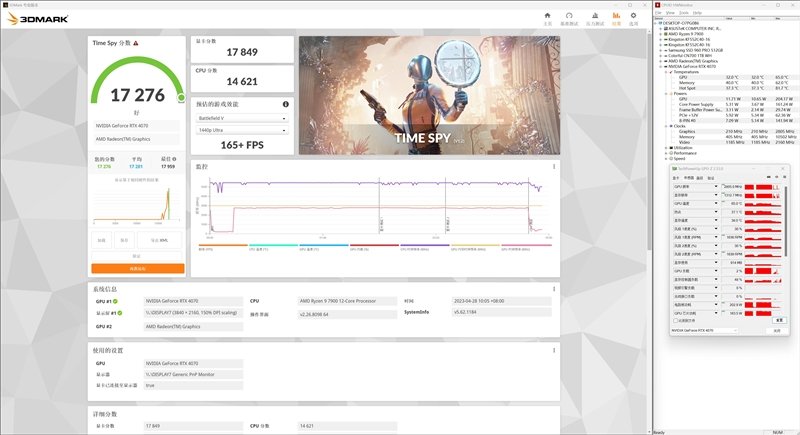Click the AMD Ryzen 9 7900 CPU icon
The image size is (800, 435).
pos(666,34)
